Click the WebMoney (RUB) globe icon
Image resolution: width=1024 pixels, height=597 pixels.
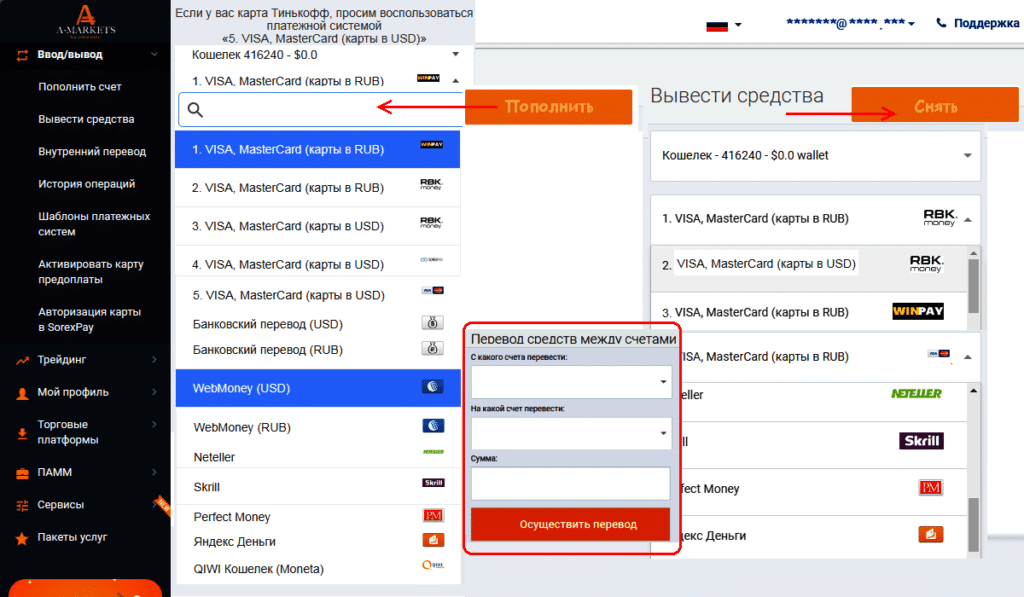433,426
